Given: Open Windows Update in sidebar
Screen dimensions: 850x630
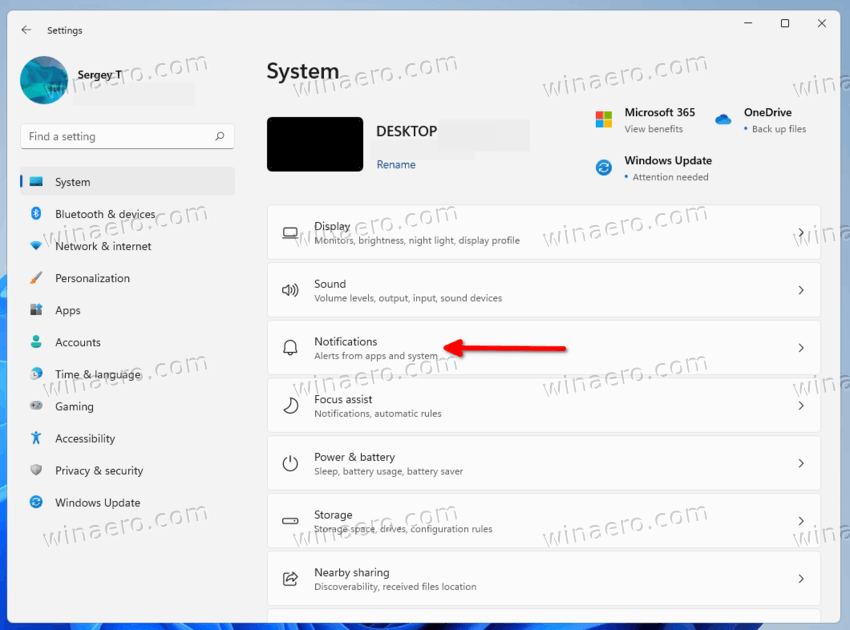Looking at the screenshot, I should 128,502.
